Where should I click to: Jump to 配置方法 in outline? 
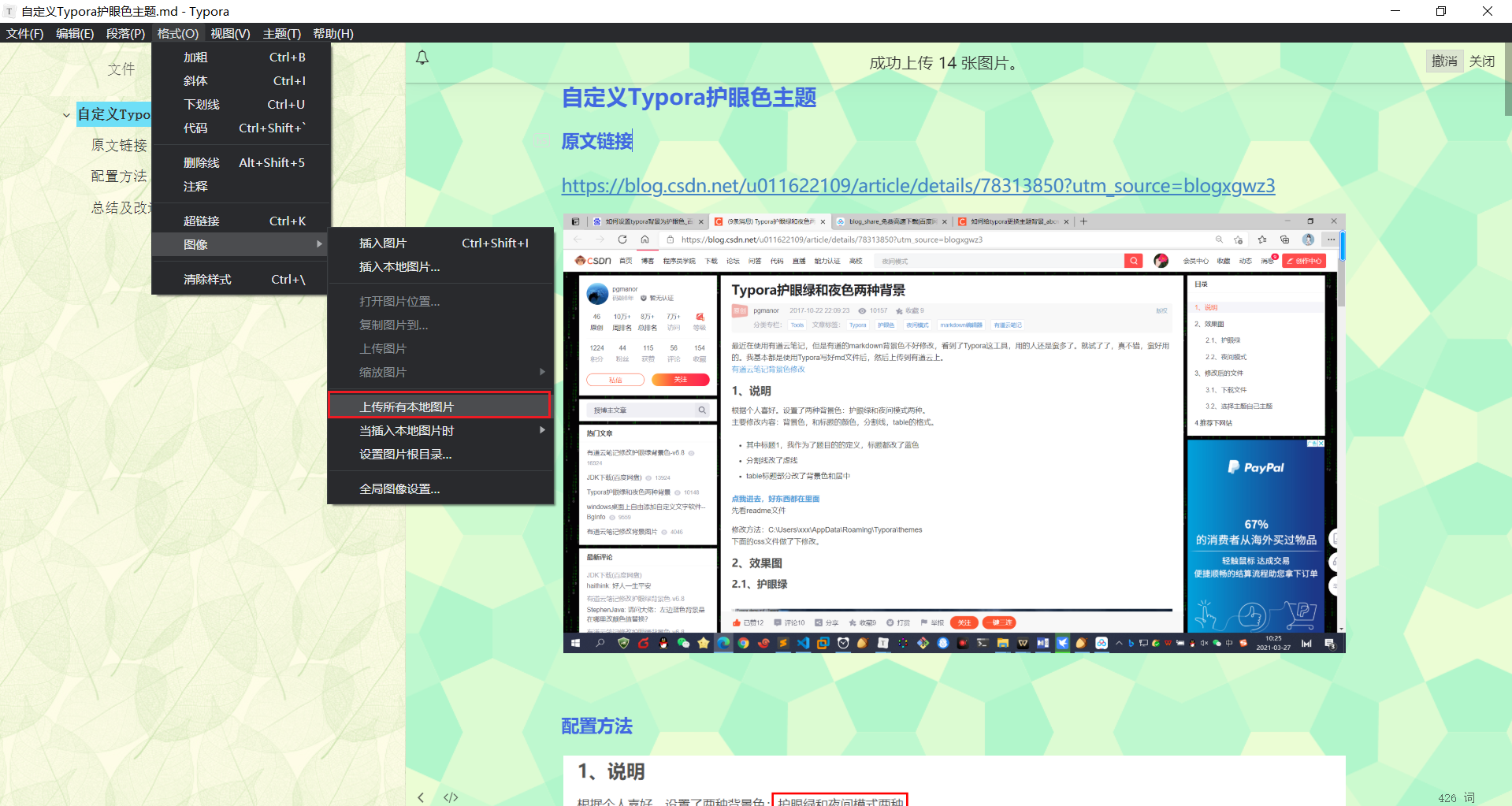click(x=120, y=176)
